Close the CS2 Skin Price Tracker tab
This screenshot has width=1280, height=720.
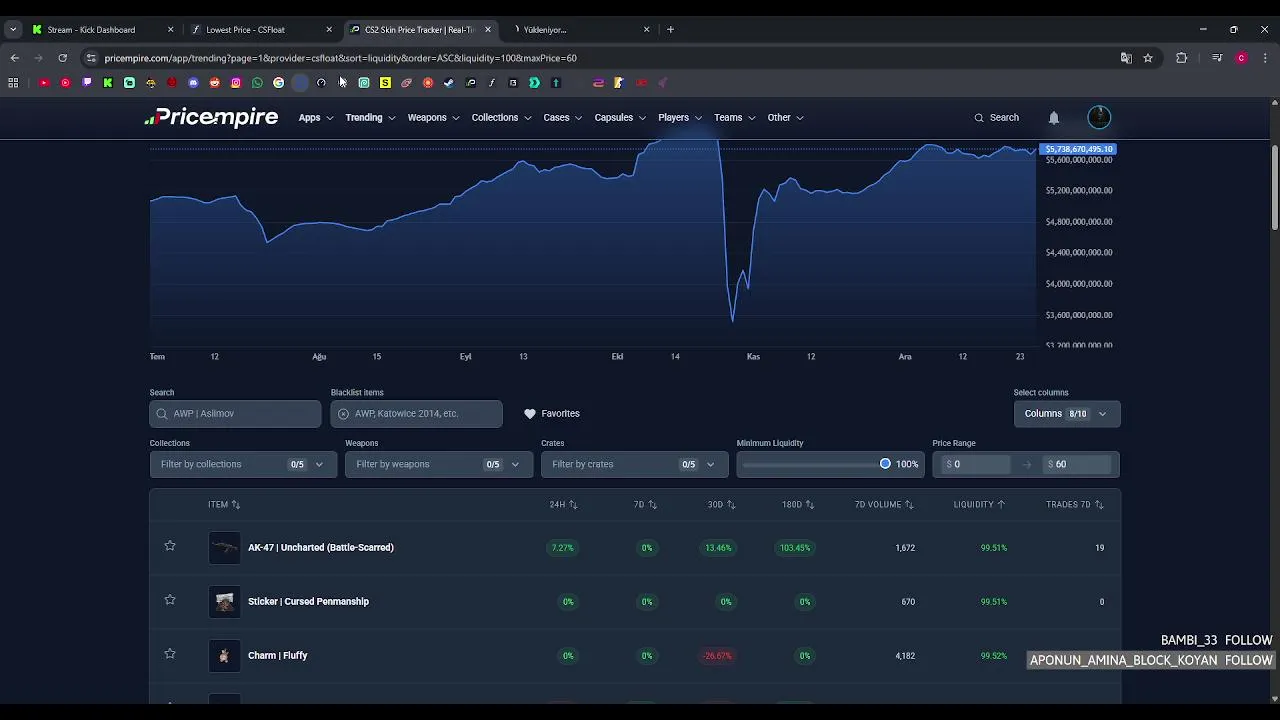tap(488, 29)
